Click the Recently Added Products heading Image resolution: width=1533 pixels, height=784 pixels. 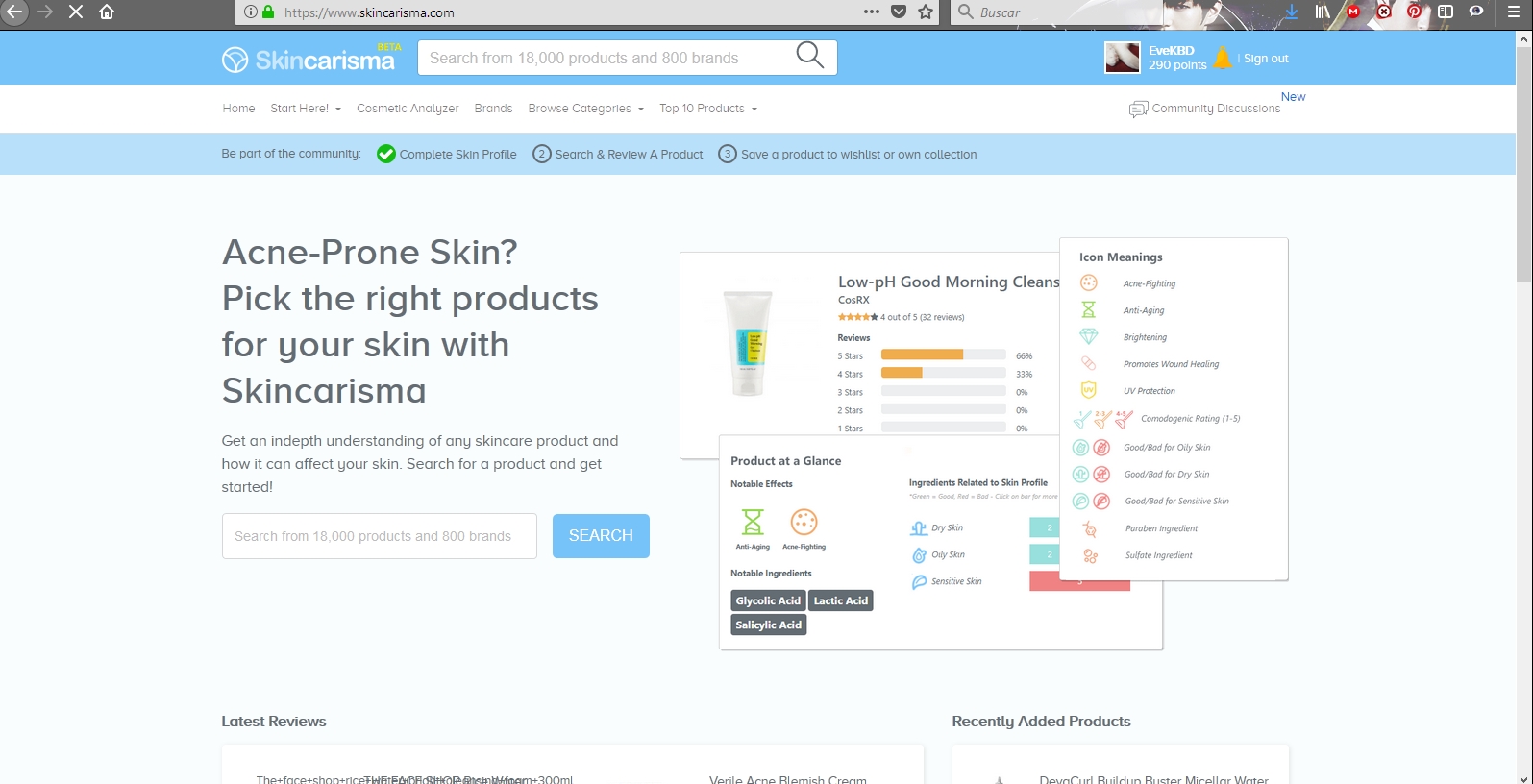pyautogui.click(x=1041, y=722)
